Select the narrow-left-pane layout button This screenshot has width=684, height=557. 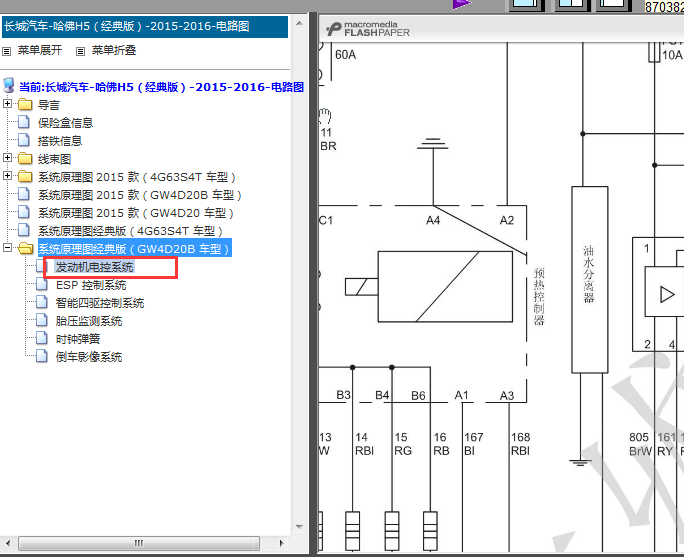coord(614,5)
